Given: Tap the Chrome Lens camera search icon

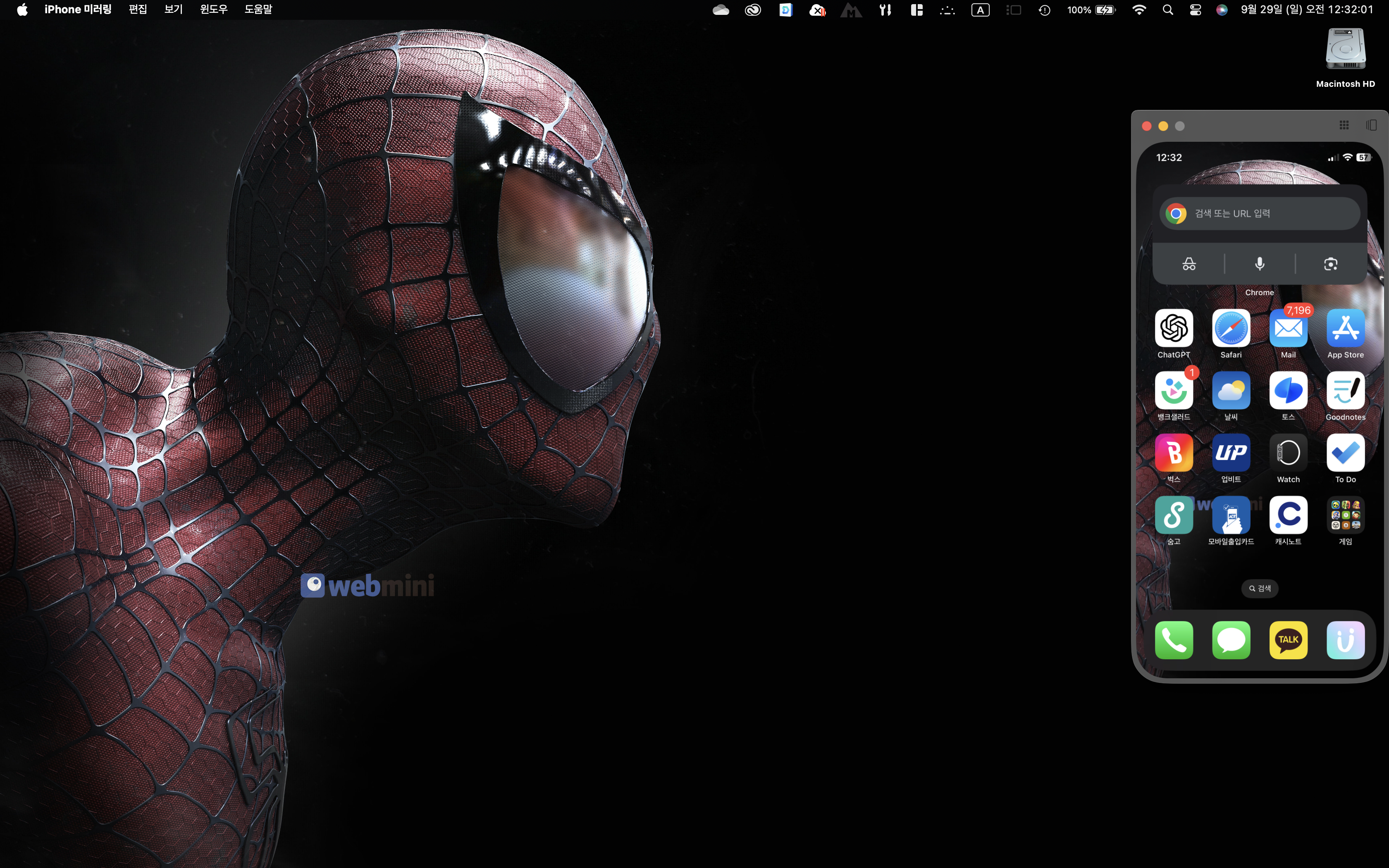Looking at the screenshot, I should coord(1330,264).
